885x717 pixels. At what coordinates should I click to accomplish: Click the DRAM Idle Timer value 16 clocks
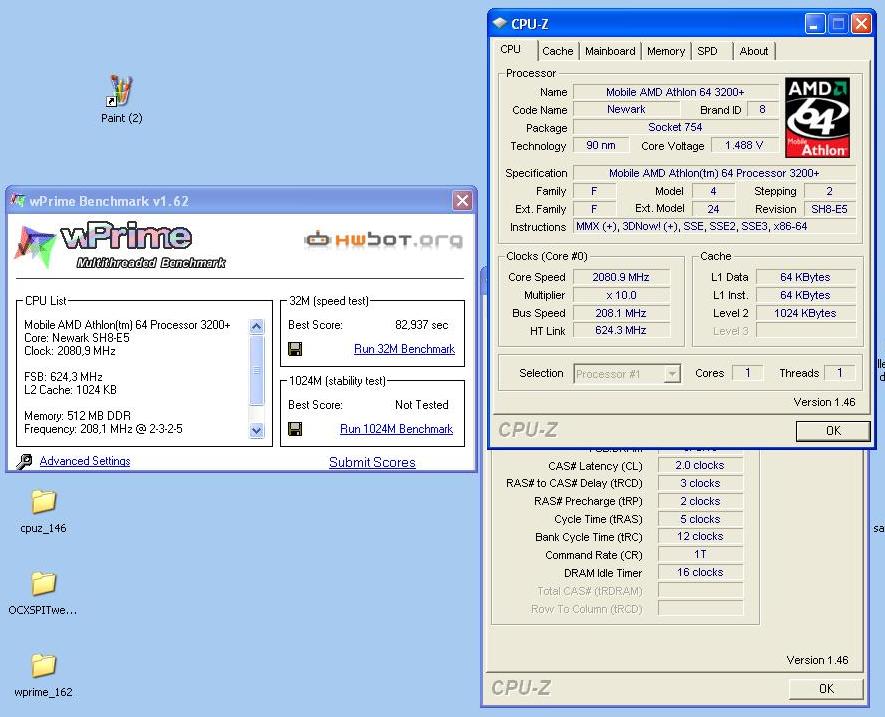700,572
